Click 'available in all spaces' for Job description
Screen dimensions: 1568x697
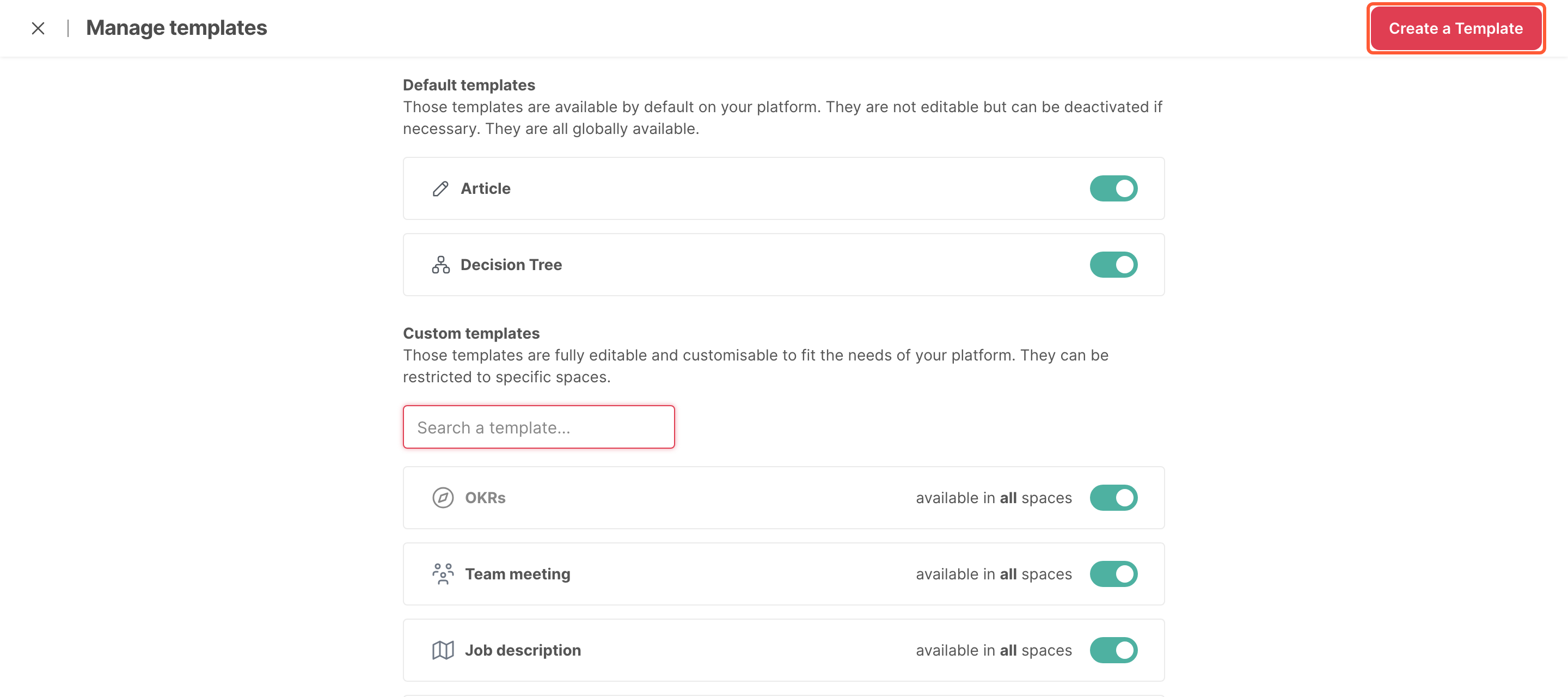click(994, 650)
